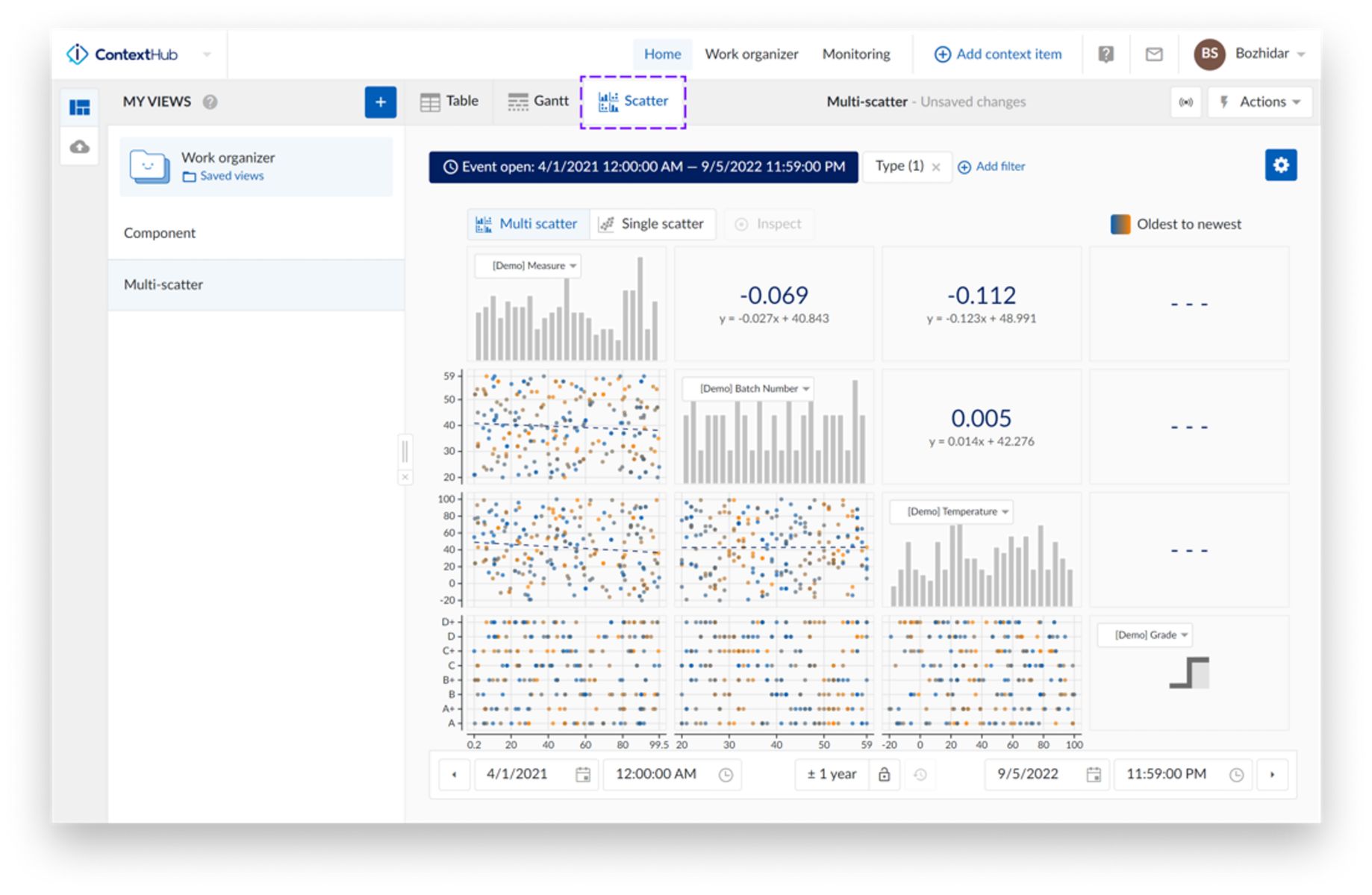Screen dimensions: 1372x895
Task: Switch to the Gantt view tab
Action: [537, 102]
